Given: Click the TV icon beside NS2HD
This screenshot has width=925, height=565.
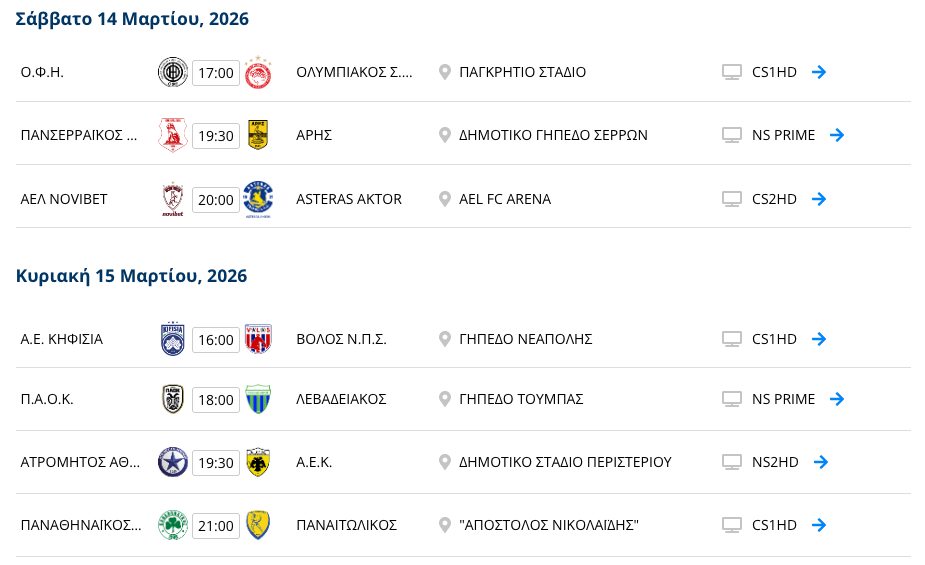Looking at the screenshot, I should click(732, 462).
